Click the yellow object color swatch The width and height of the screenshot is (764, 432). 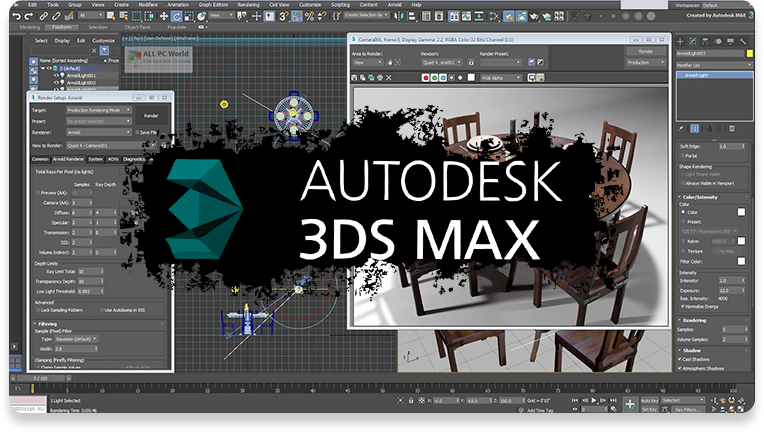click(x=750, y=53)
